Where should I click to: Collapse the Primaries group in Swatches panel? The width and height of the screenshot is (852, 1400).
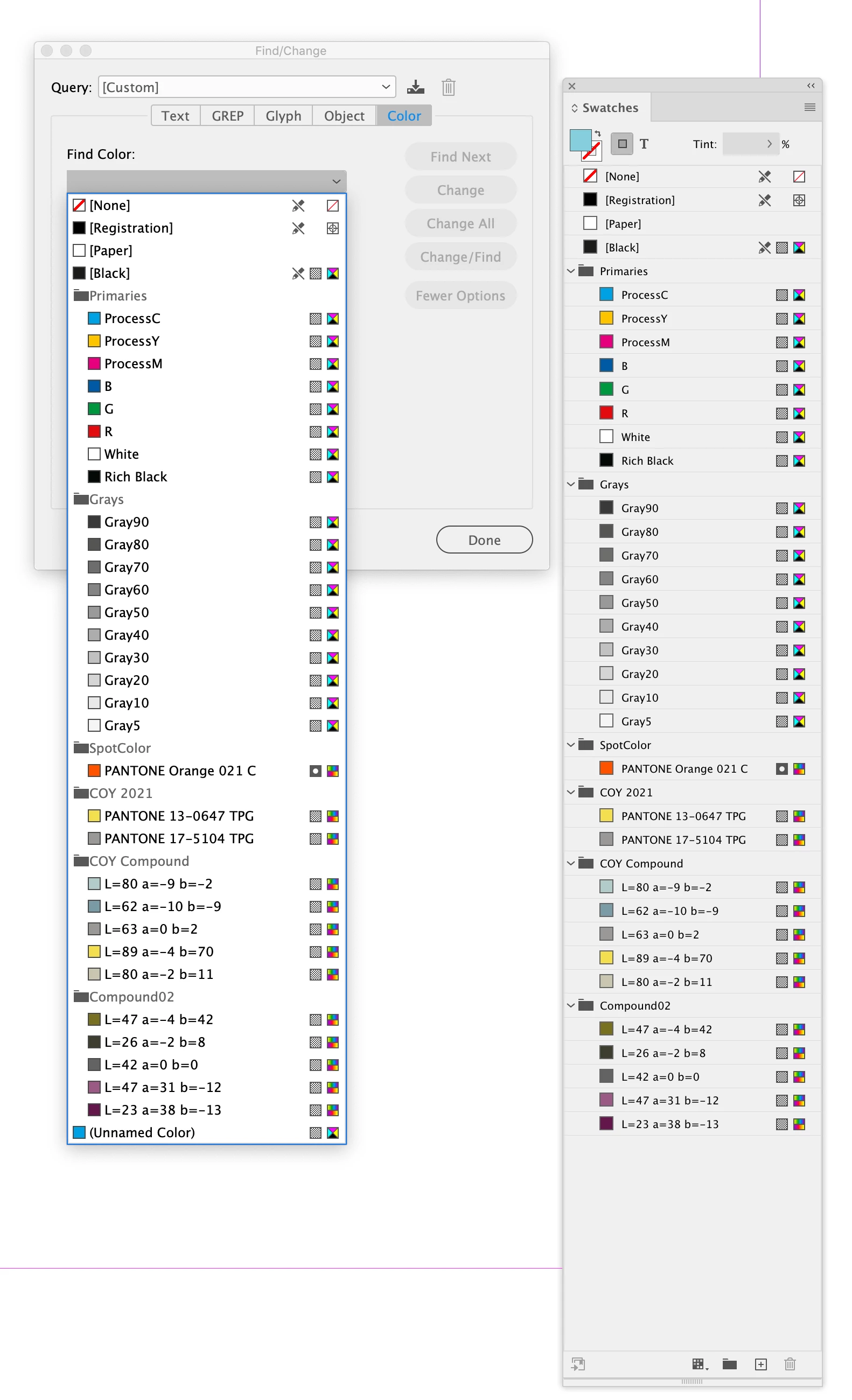[571, 271]
